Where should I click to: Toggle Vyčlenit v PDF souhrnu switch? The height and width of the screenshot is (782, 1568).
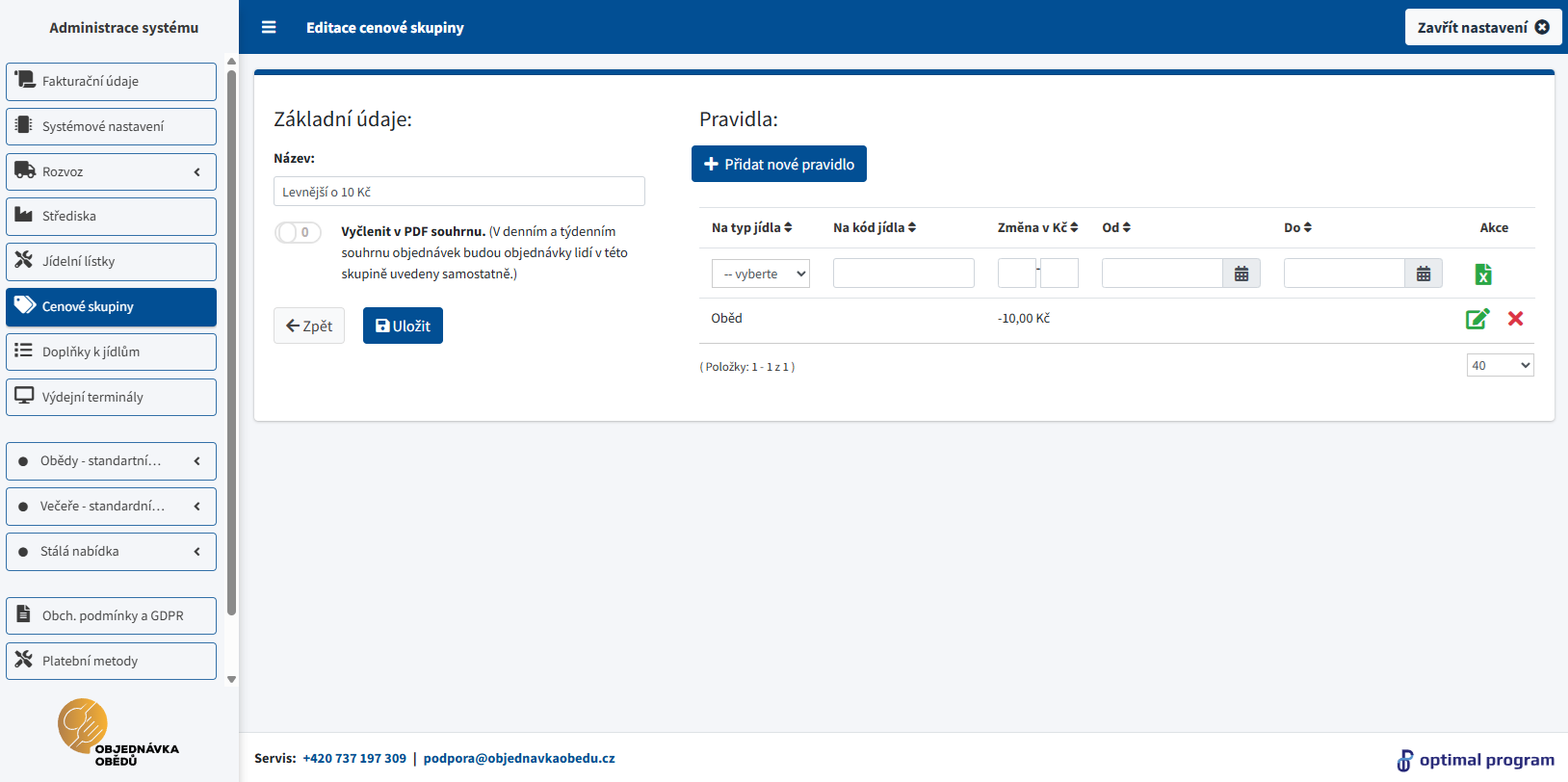click(x=298, y=232)
